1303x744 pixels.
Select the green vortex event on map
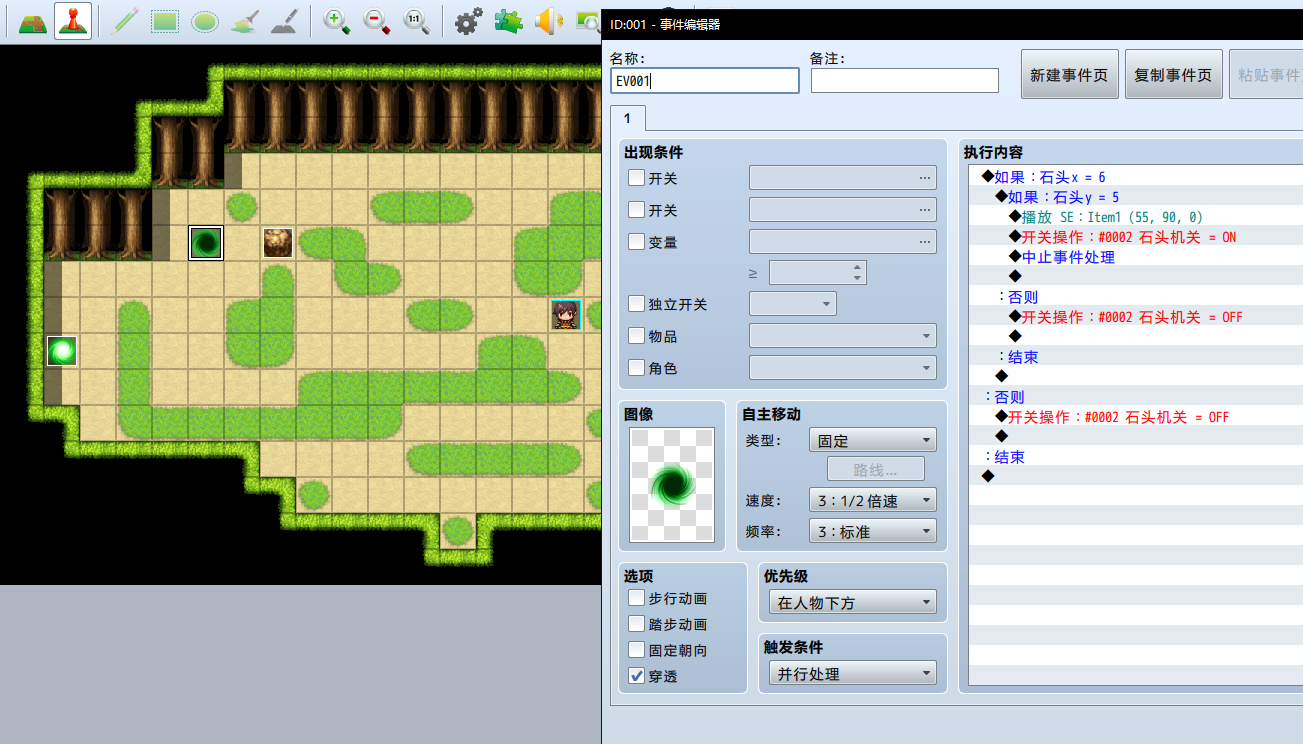(206, 242)
